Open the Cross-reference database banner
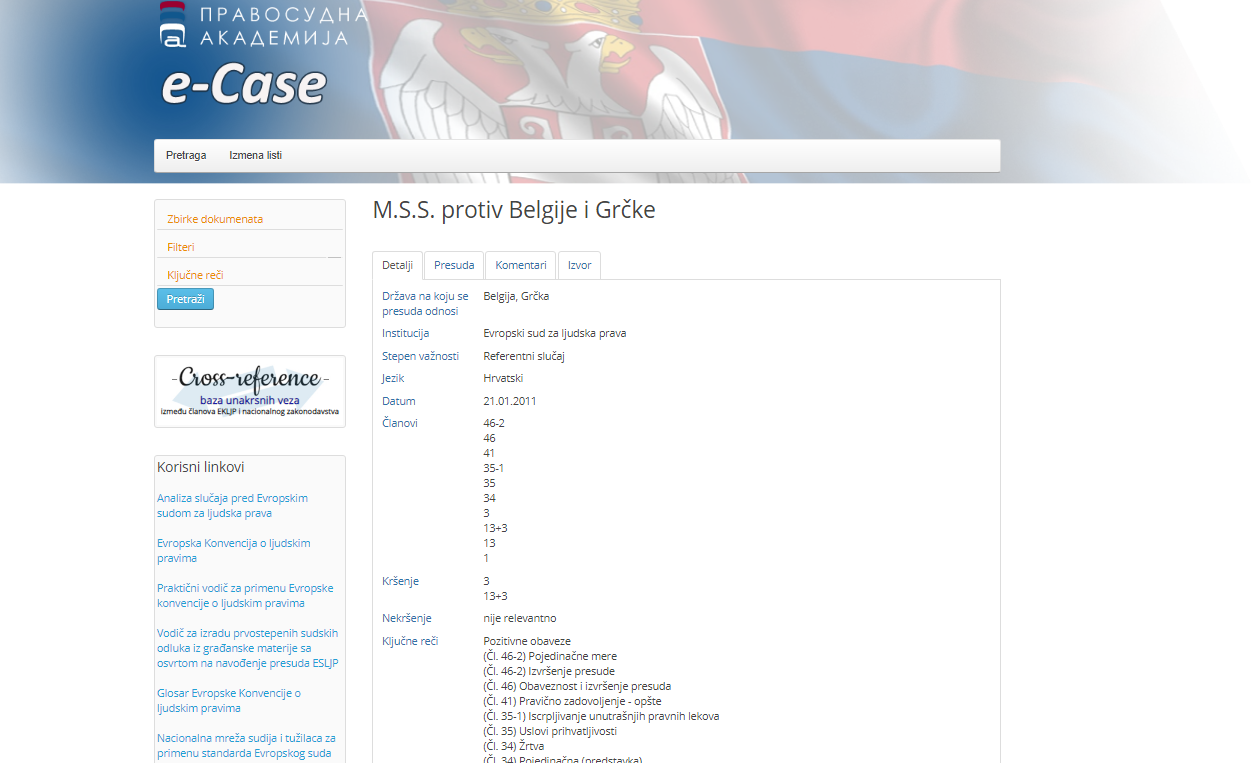 click(x=250, y=391)
